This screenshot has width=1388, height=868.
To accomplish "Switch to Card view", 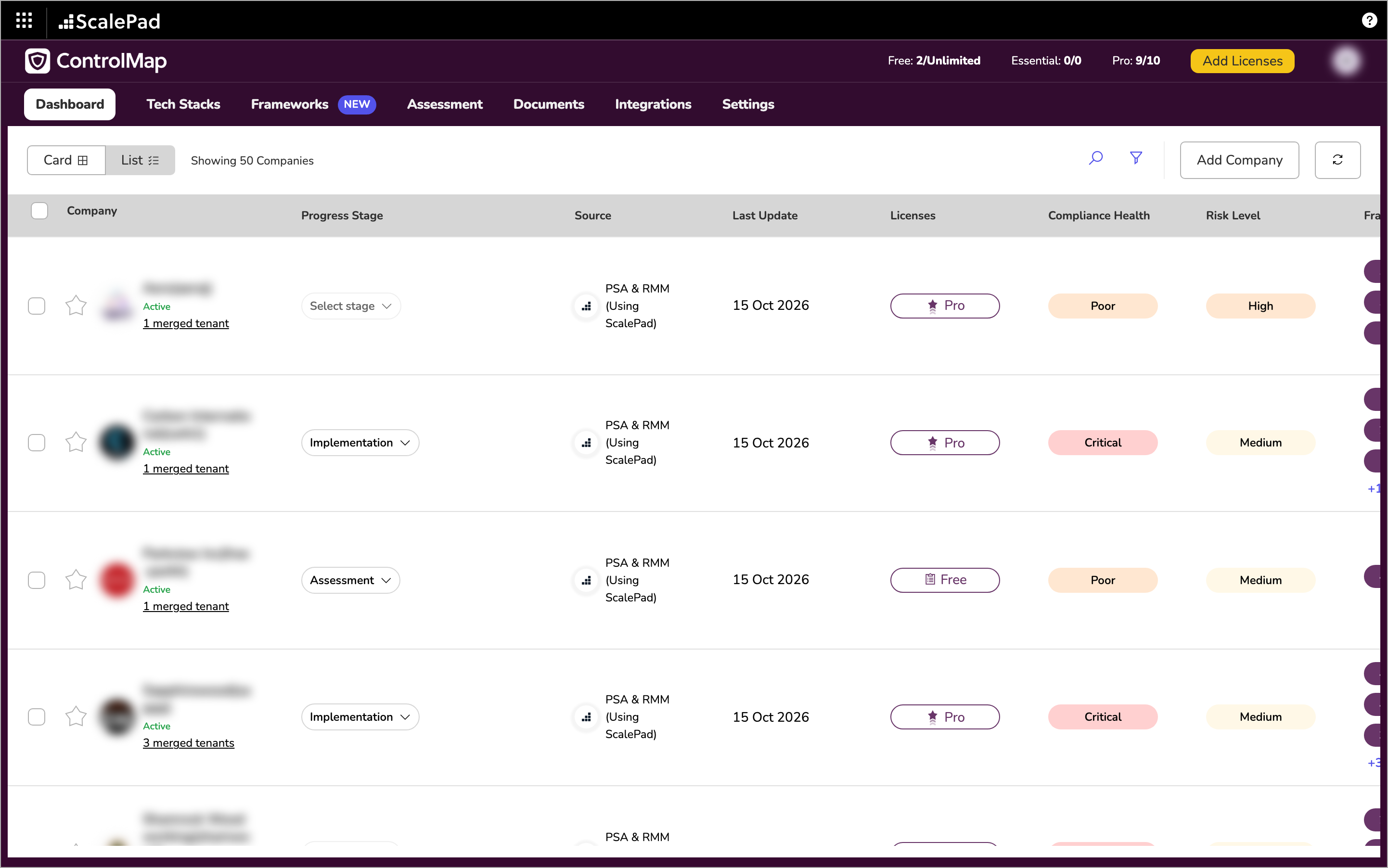I will point(66,160).
